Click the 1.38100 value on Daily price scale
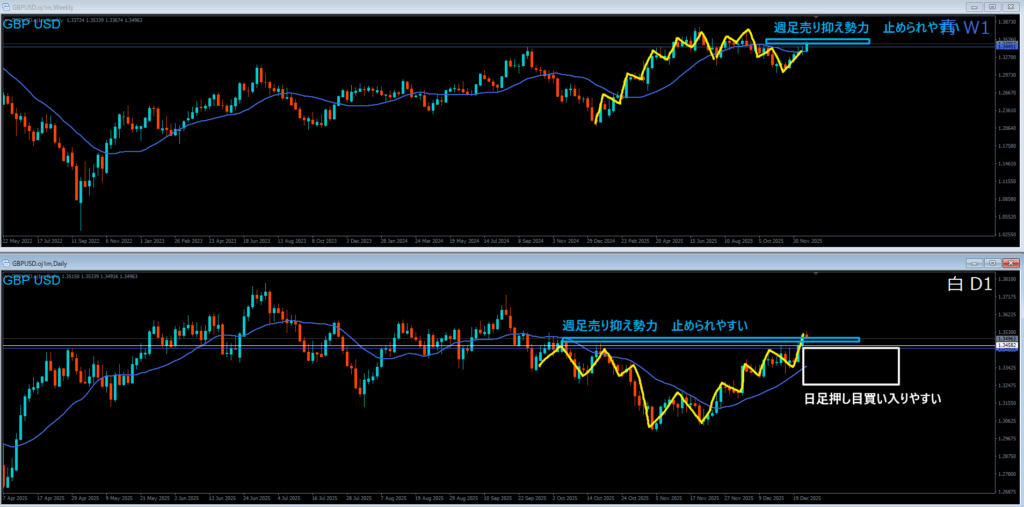 1006,279
